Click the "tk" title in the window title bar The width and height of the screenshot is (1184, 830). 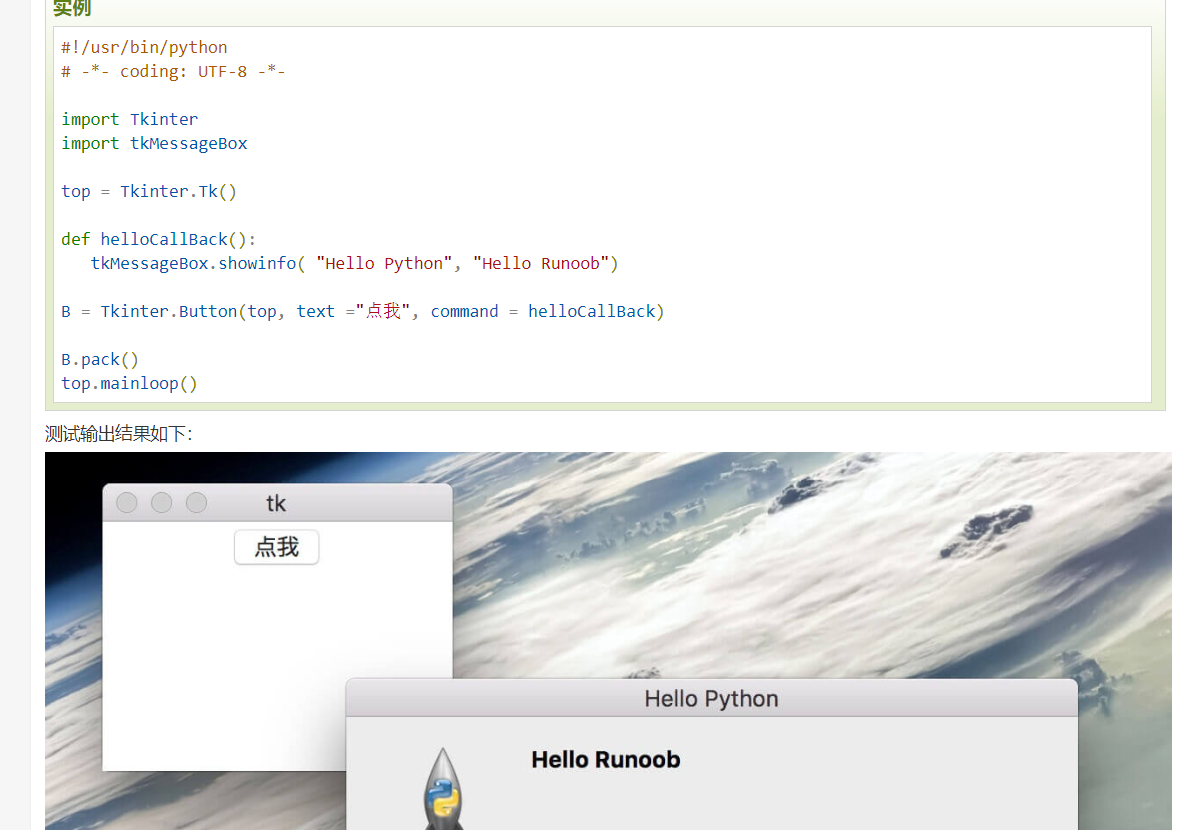click(276, 503)
